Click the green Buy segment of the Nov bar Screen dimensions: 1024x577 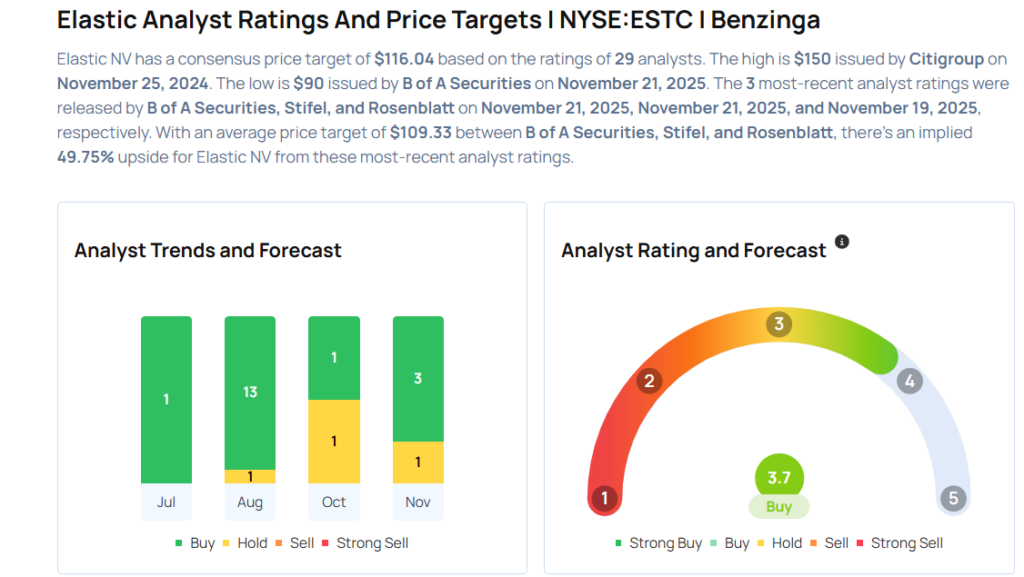click(418, 378)
